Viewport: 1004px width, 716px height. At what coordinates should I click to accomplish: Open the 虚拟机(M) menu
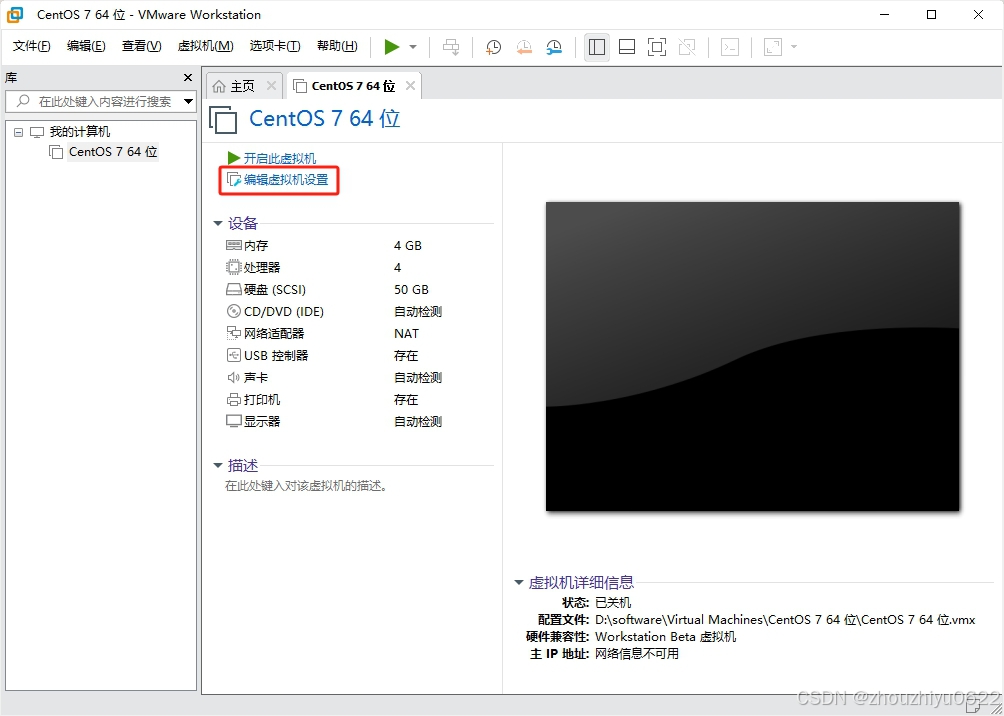point(206,46)
